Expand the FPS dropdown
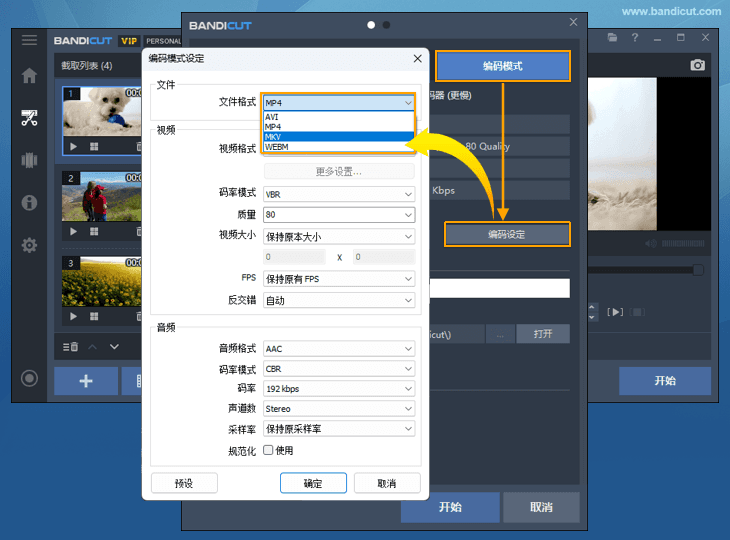730x540 pixels. [x=338, y=279]
